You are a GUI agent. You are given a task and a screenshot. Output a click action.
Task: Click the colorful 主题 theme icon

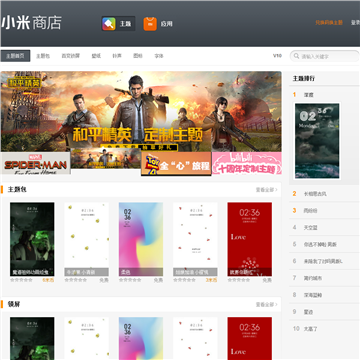109,24
